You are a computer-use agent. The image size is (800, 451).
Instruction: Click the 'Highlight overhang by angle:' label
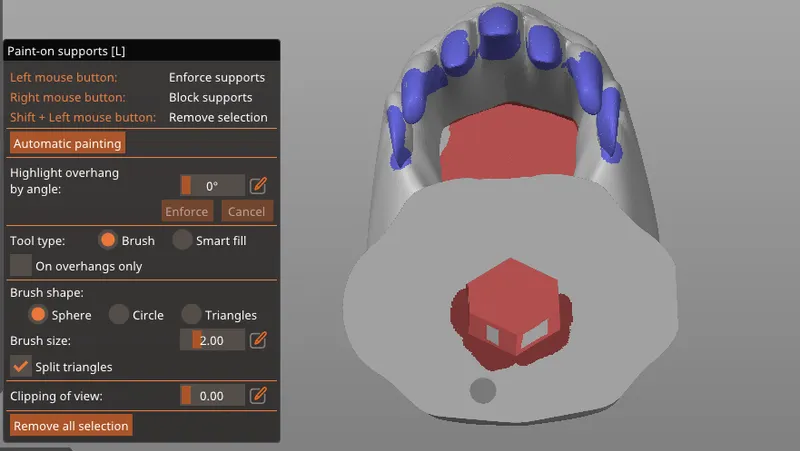click(64, 181)
